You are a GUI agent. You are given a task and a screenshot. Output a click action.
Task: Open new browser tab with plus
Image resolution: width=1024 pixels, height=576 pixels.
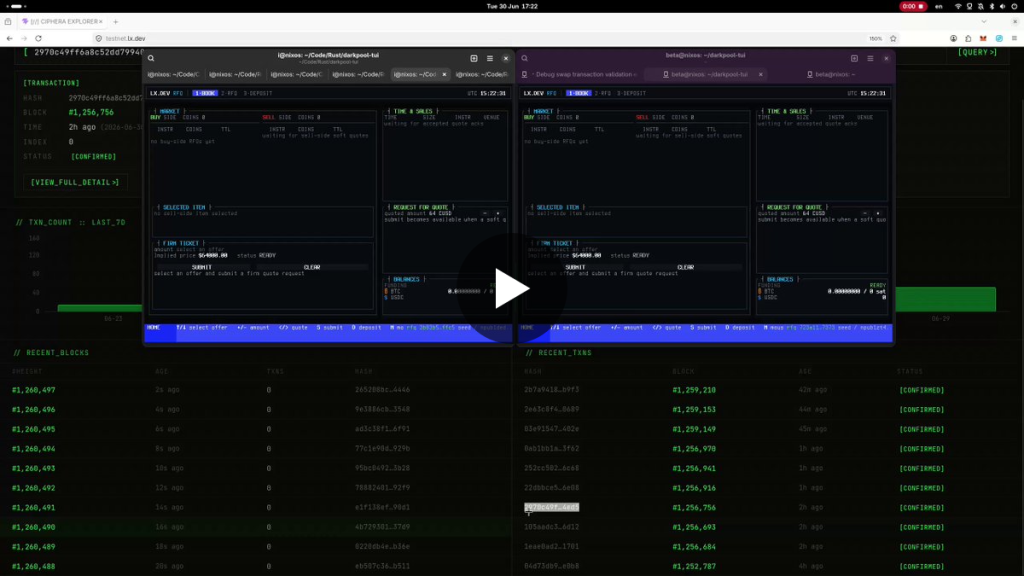(116, 22)
